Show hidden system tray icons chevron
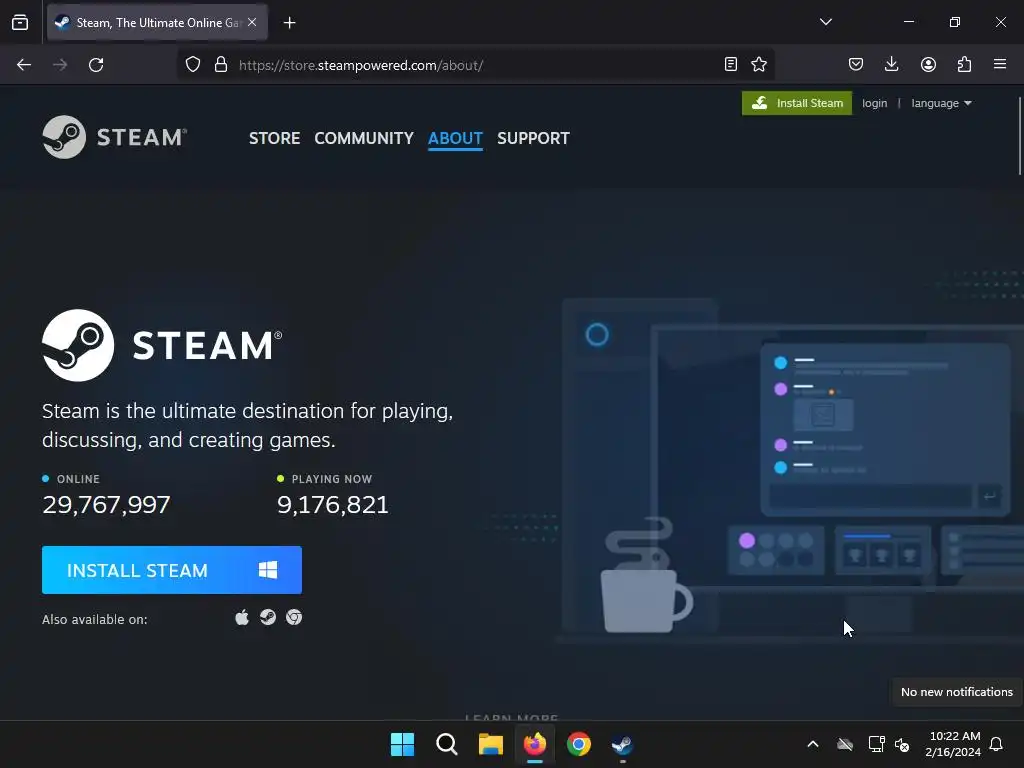This screenshot has height=768, width=1024. click(813, 744)
